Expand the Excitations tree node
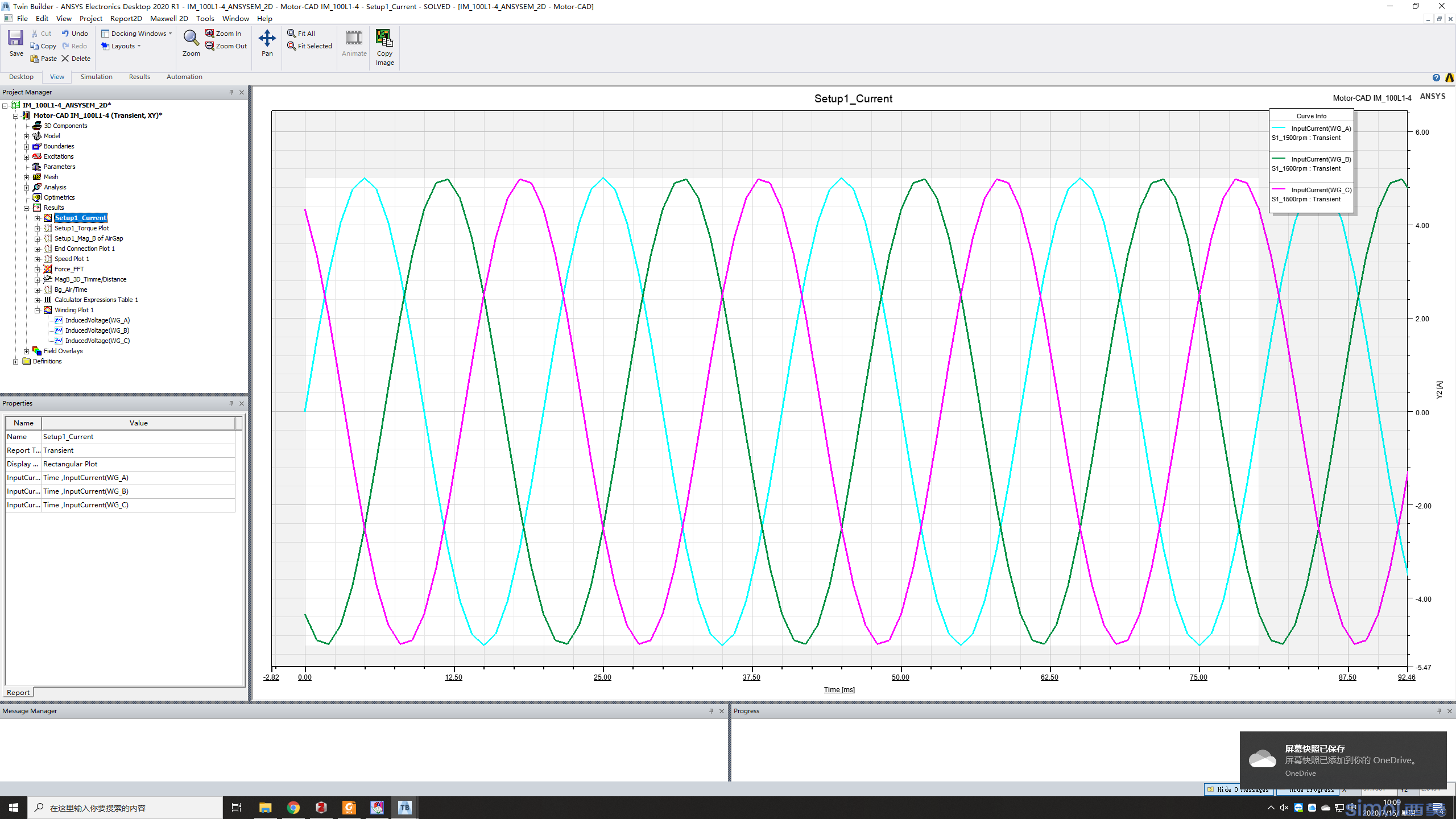The image size is (1456, 819). tap(26, 157)
